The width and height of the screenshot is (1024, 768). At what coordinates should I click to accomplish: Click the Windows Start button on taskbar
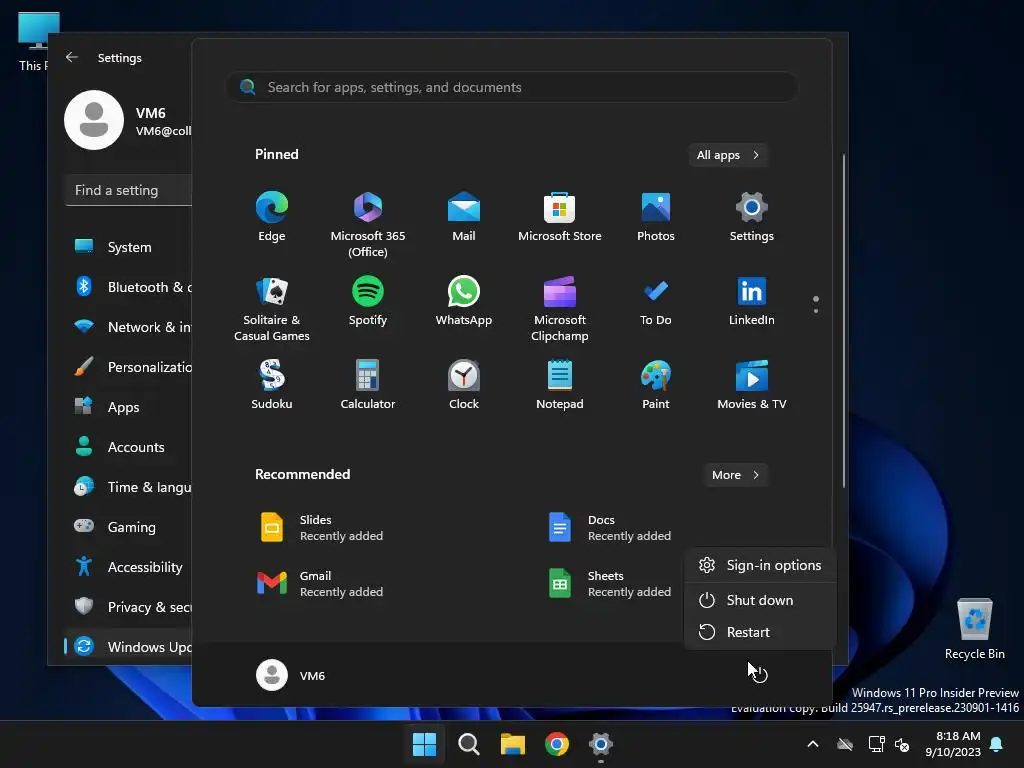tap(424, 744)
